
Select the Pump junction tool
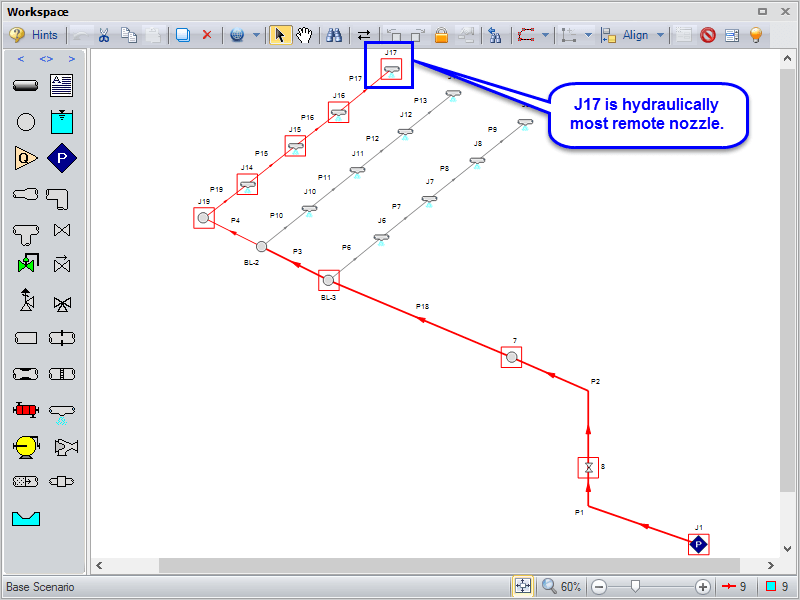(x=26, y=445)
